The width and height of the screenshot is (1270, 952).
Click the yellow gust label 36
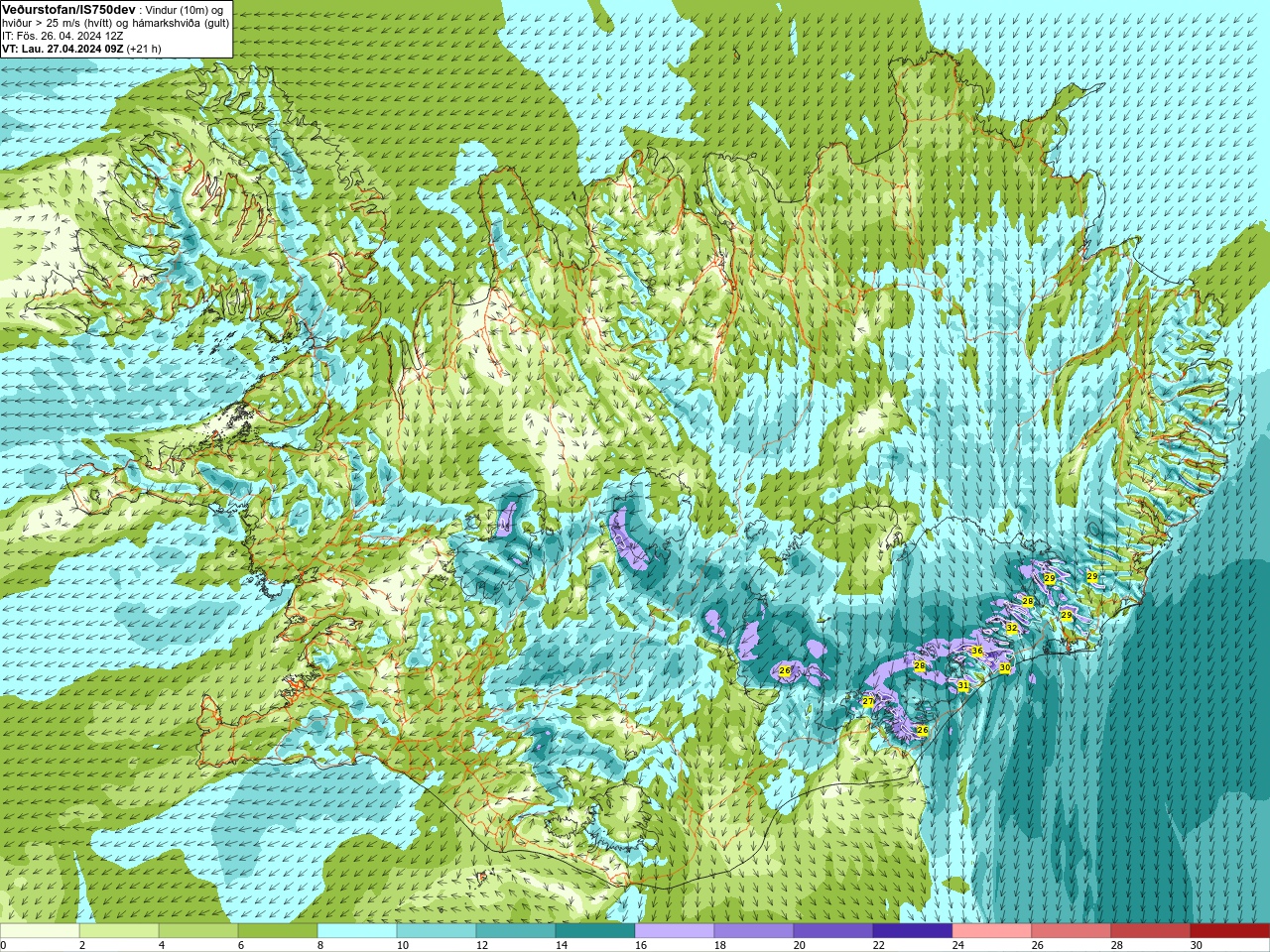click(x=976, y=652)
